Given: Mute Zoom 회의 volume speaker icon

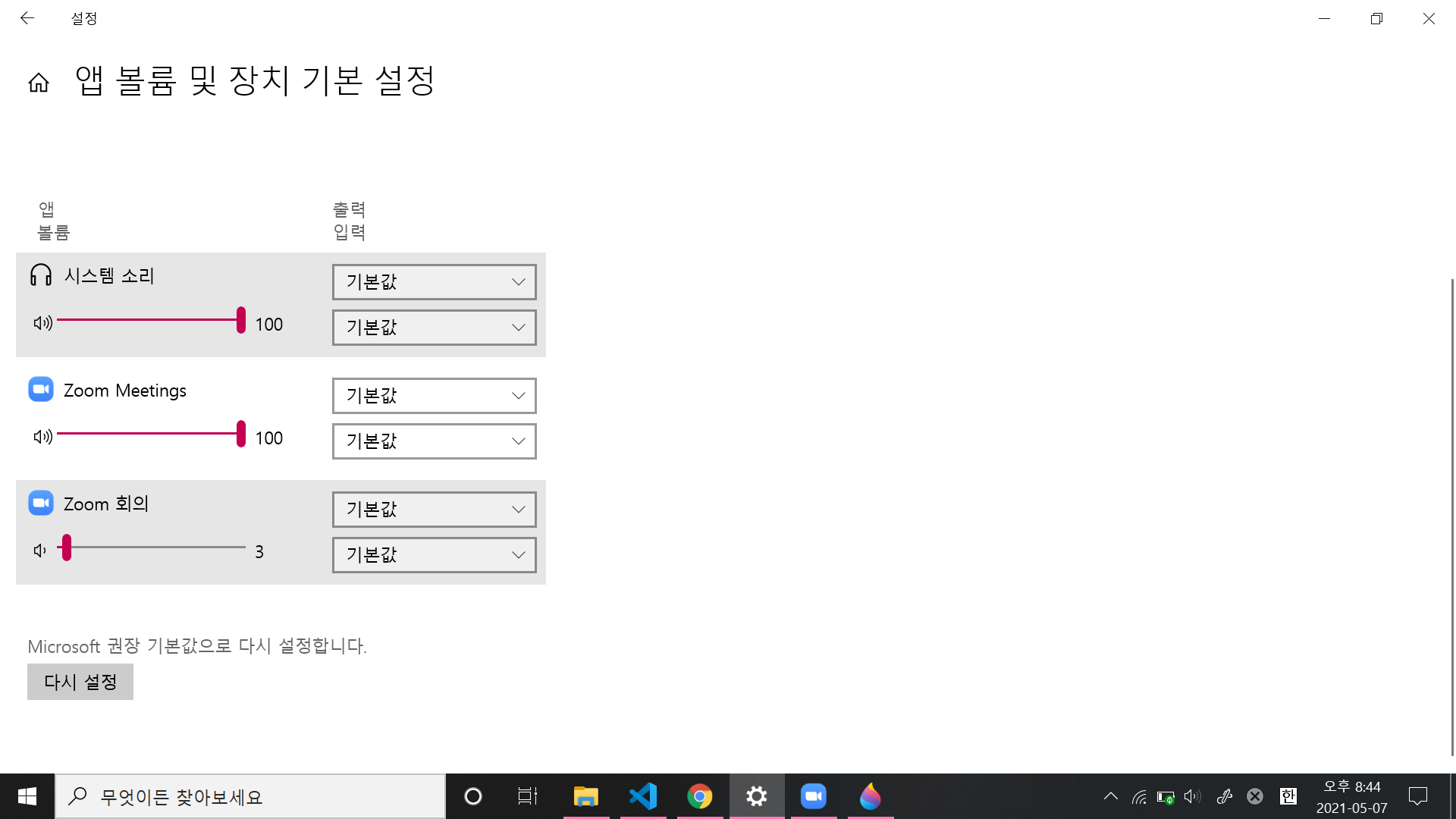Looking at the screenshot, I should point(40,551).
